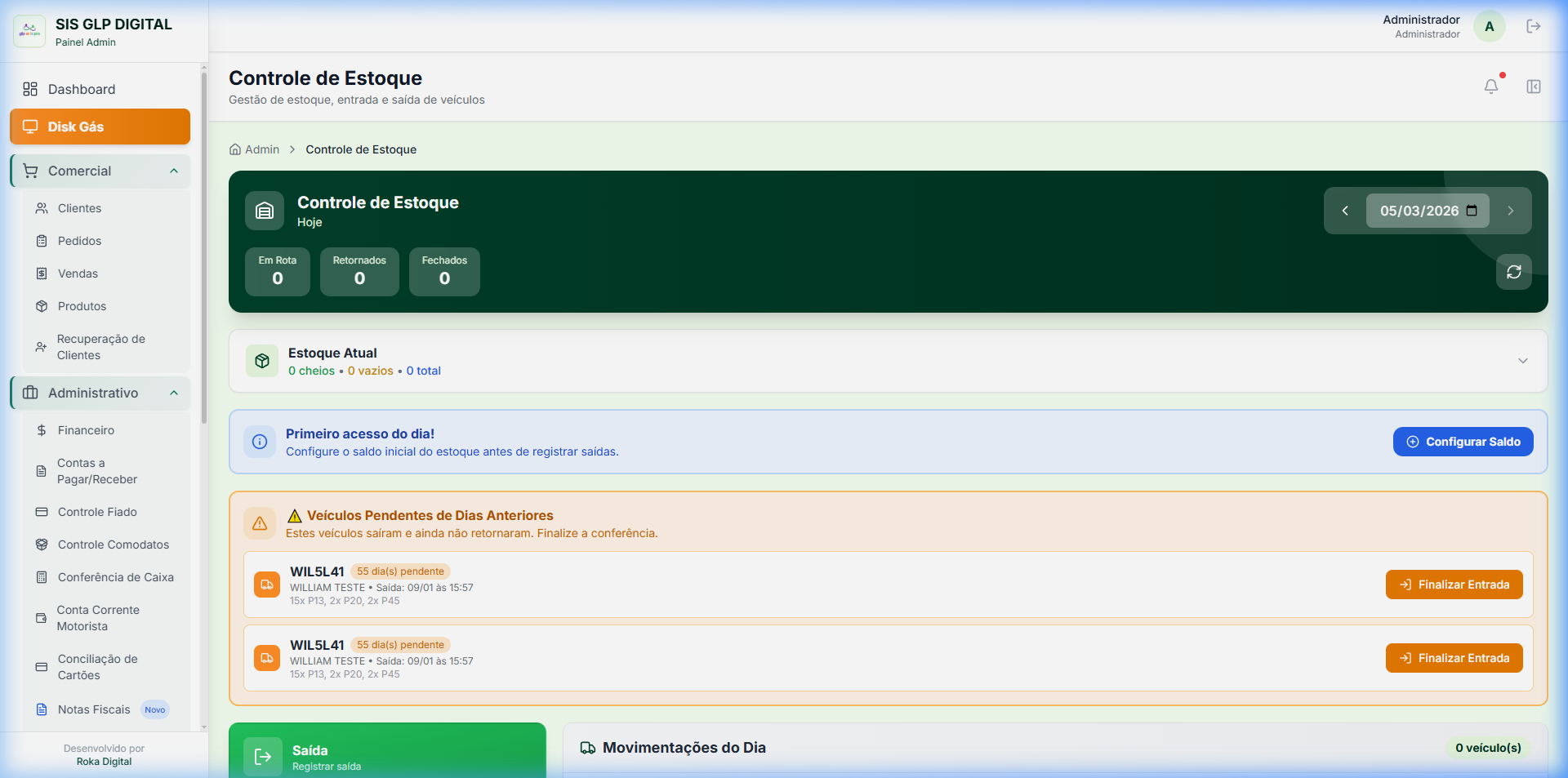Click the date field showing 05/03/2026
Viewport: 1568px width, 778px height.
[1419, 211]
